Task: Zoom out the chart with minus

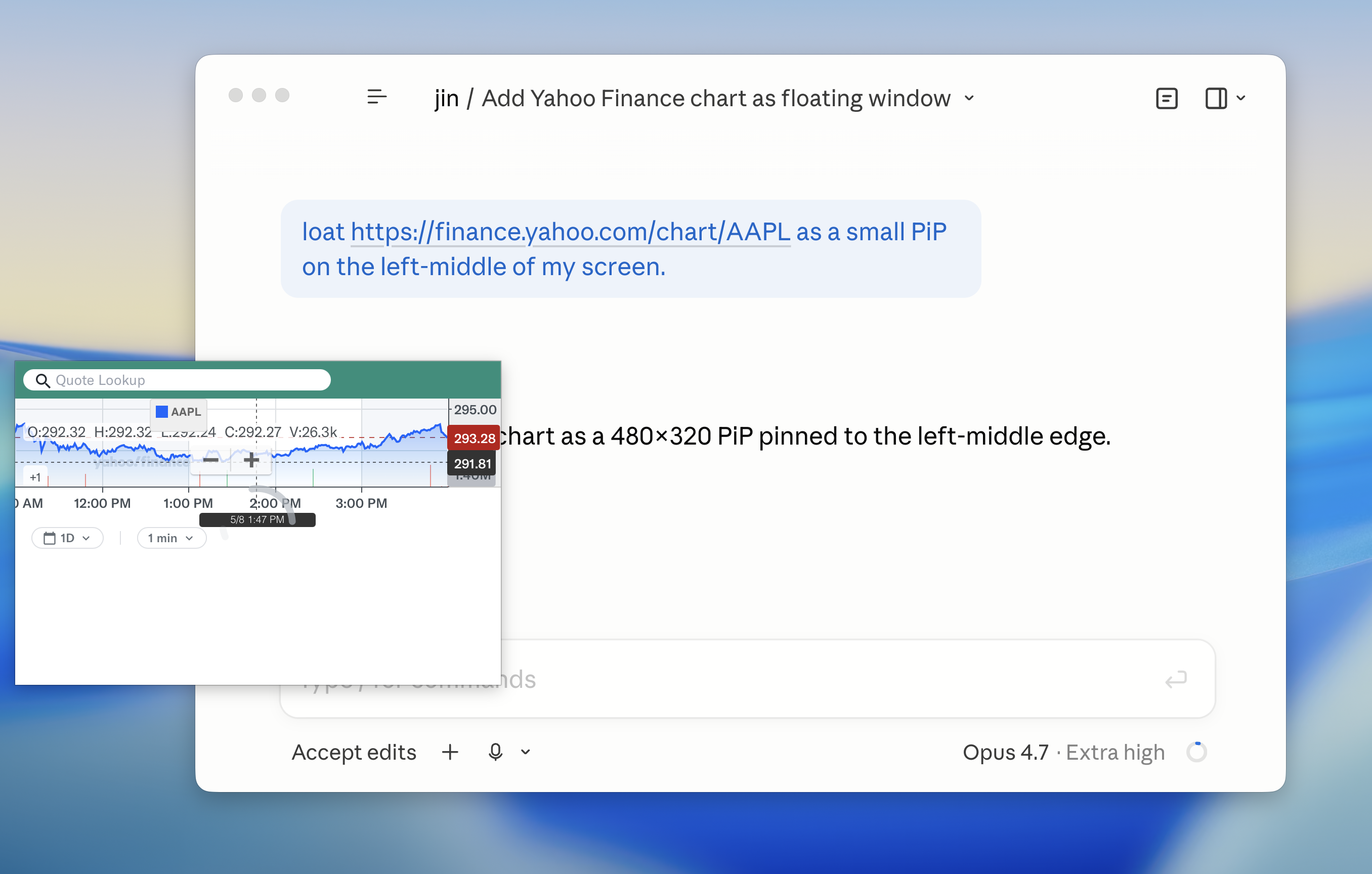Action: tap(210, 459)
